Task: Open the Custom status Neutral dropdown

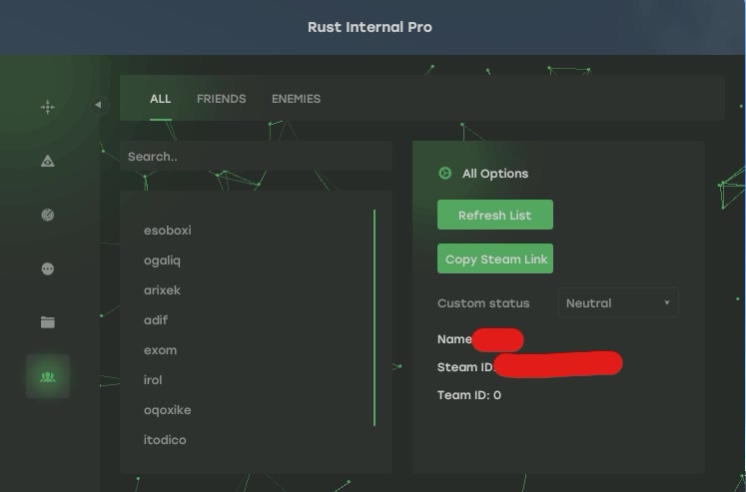Action: [617, 303]
